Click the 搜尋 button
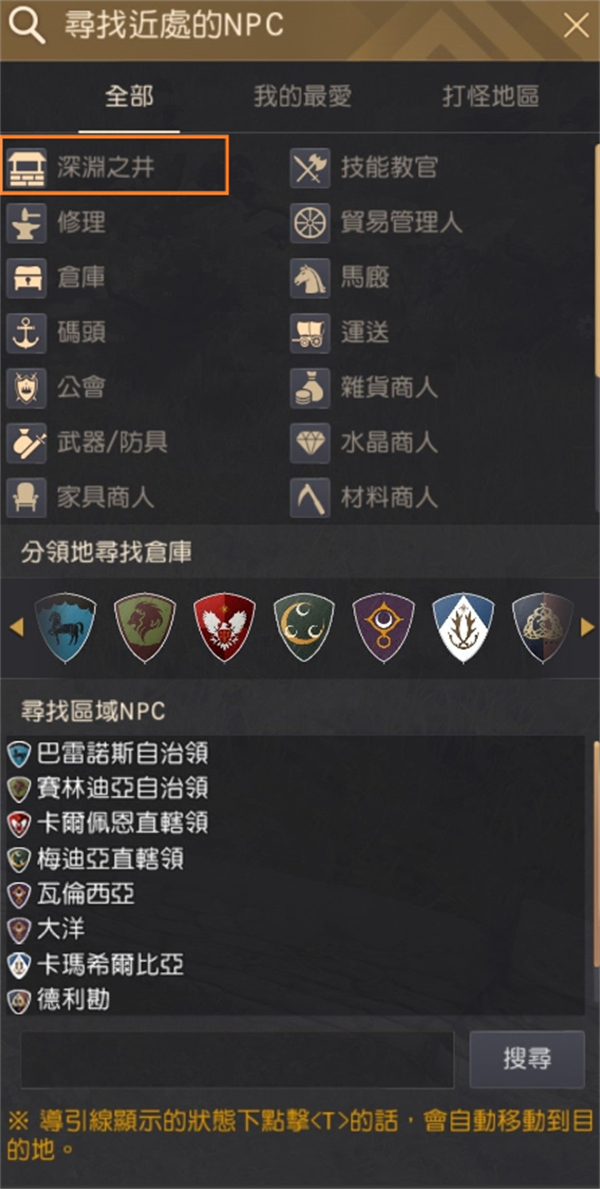 tap(527, 1059)
